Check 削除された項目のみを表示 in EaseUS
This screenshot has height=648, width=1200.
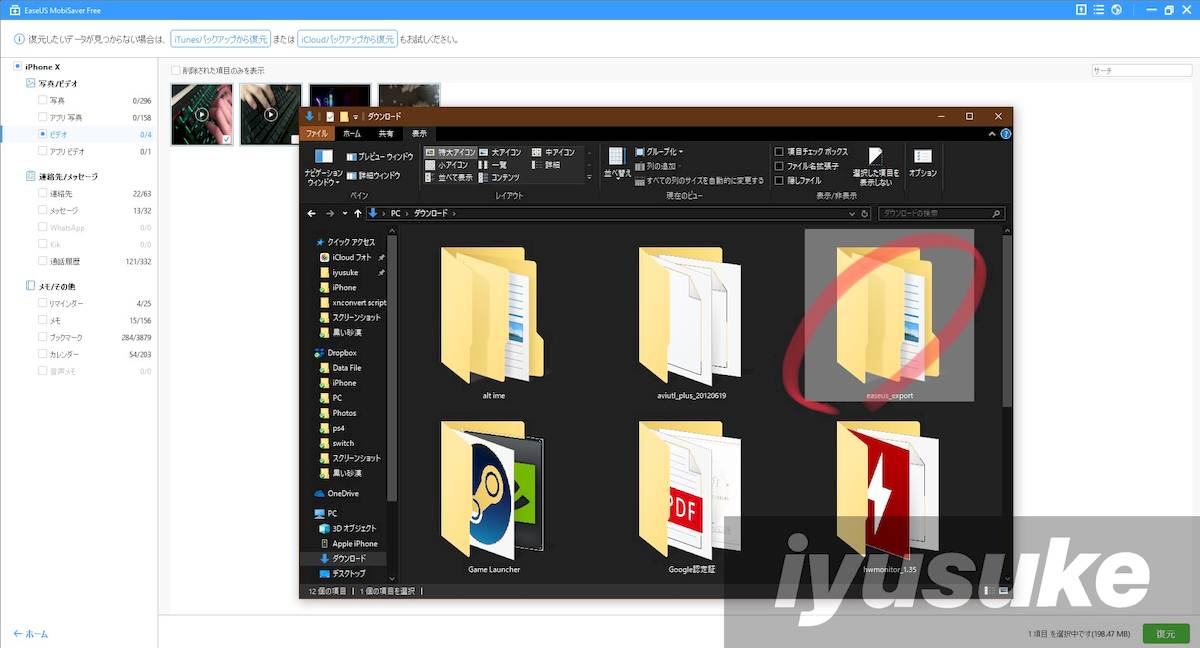[176, 71]
